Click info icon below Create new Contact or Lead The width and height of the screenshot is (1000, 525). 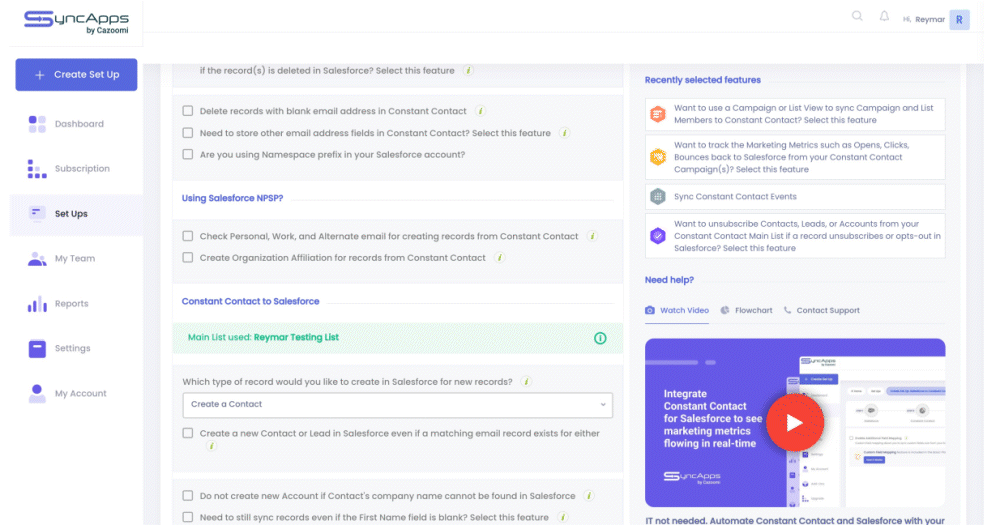(211, 446)
